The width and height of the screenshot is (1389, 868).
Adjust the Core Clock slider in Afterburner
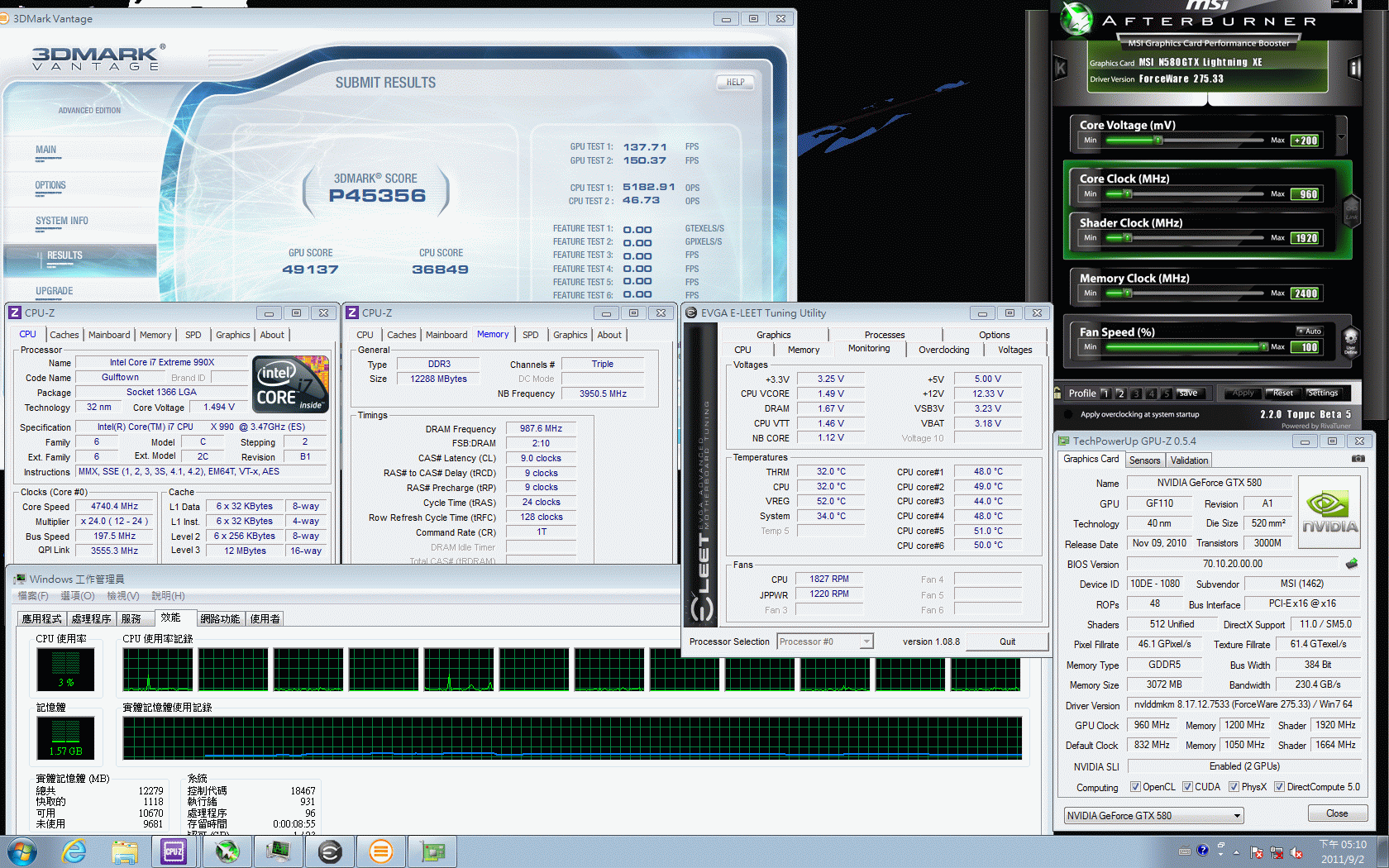pos(1186,194)
